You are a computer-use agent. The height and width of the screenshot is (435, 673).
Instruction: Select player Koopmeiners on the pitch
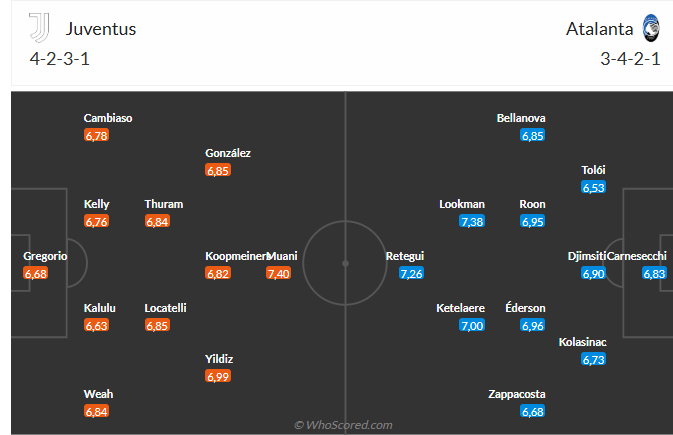pyautogui.click(x=237, y=256)
